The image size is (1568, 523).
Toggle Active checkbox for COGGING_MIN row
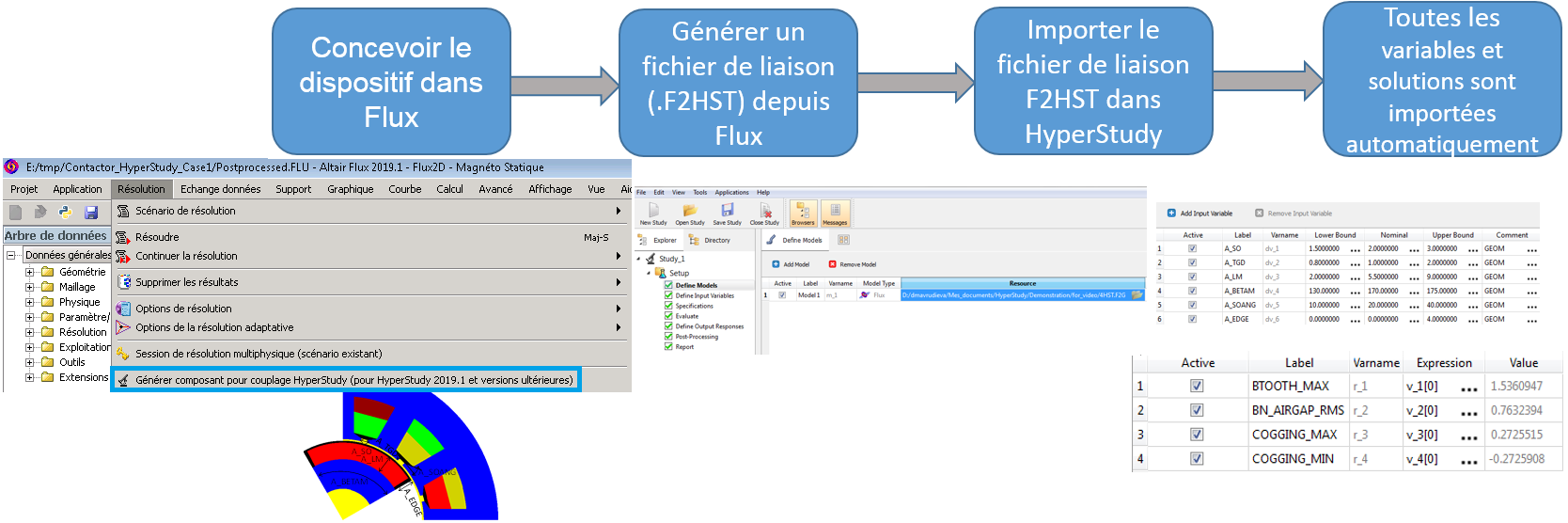pos(1197,459)
